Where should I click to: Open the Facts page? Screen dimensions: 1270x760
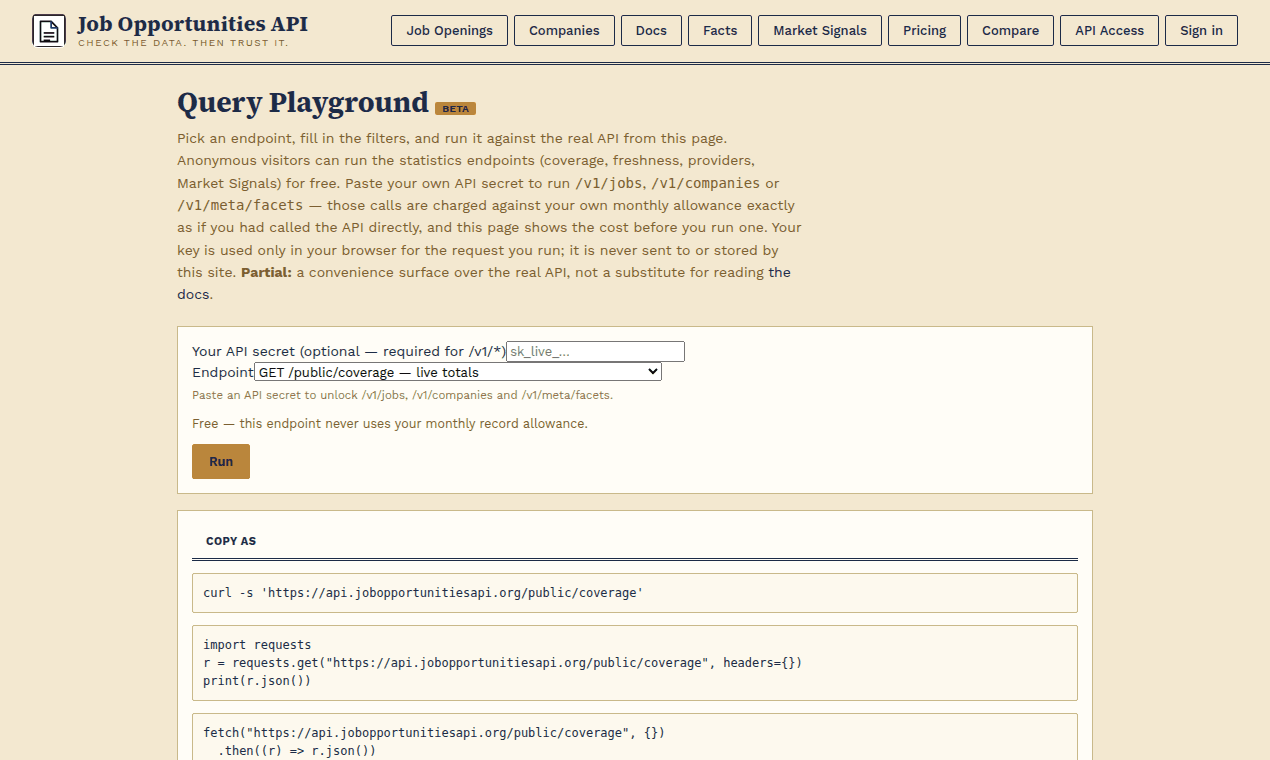[x=720, y=31]
